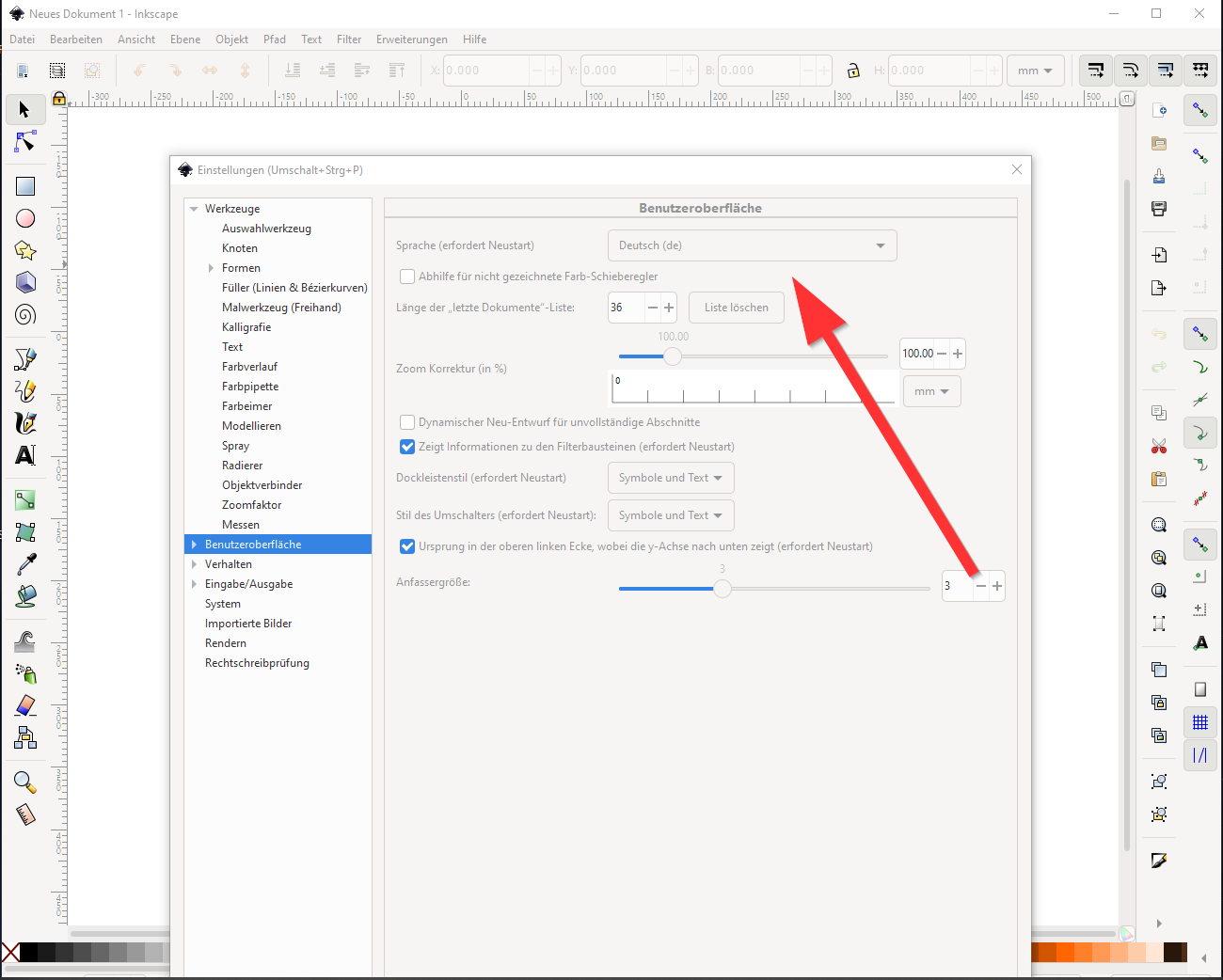Viewport: 1223px width, 980px height.
Task: Select the Gradient tool
Action: tap(24, 500)
